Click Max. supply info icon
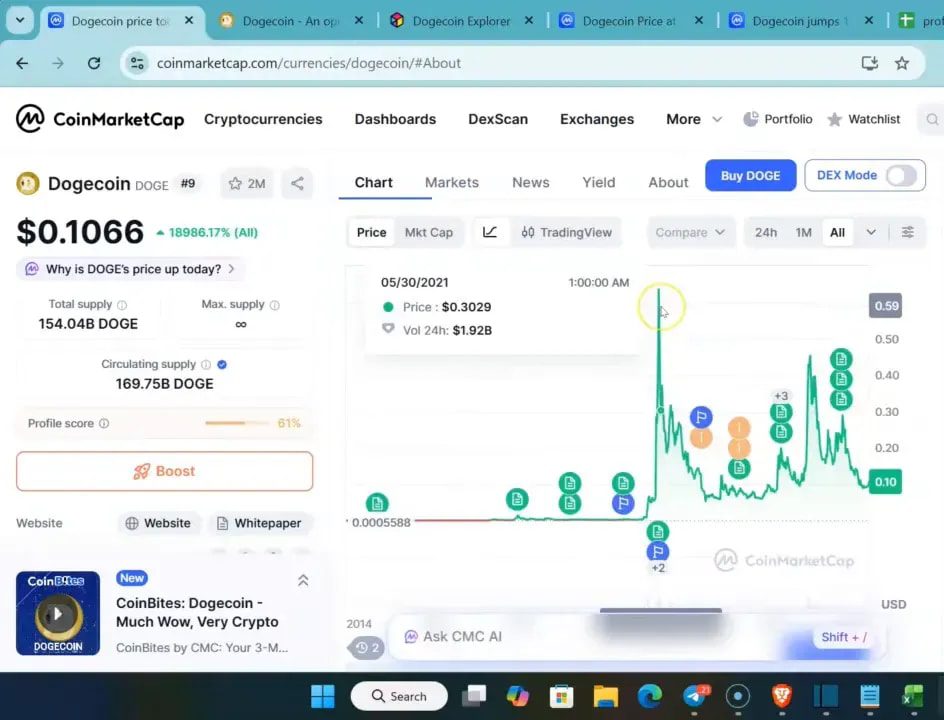The height and width of the screenshot is (720, 944). 275,305
